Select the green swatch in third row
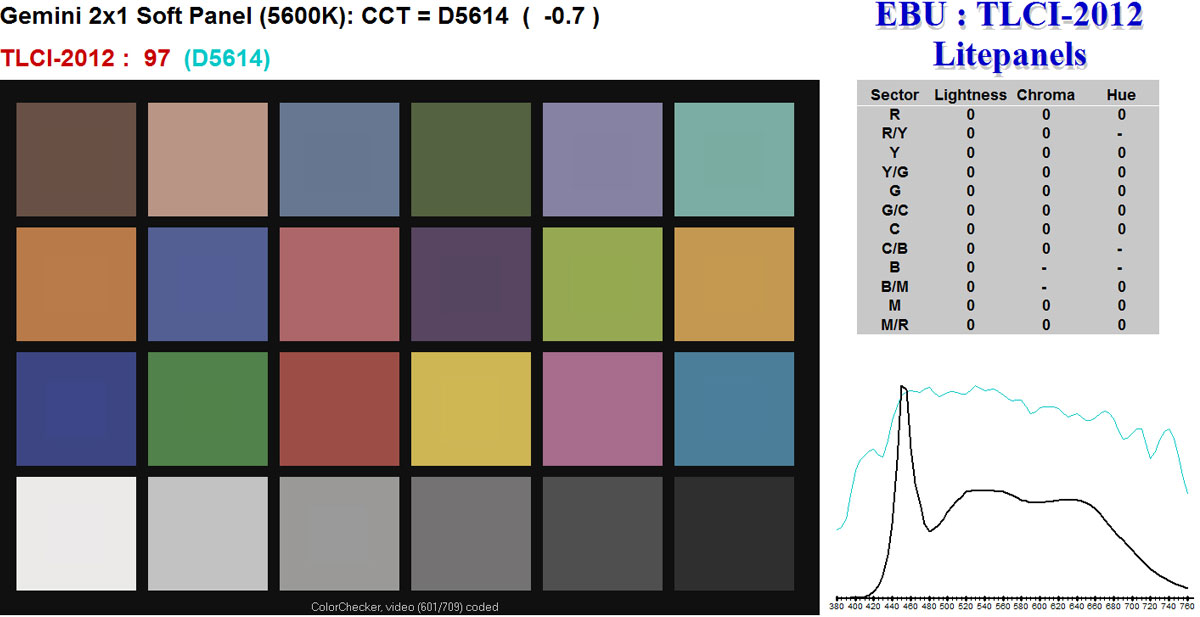1200x617 pixels. 208,409
